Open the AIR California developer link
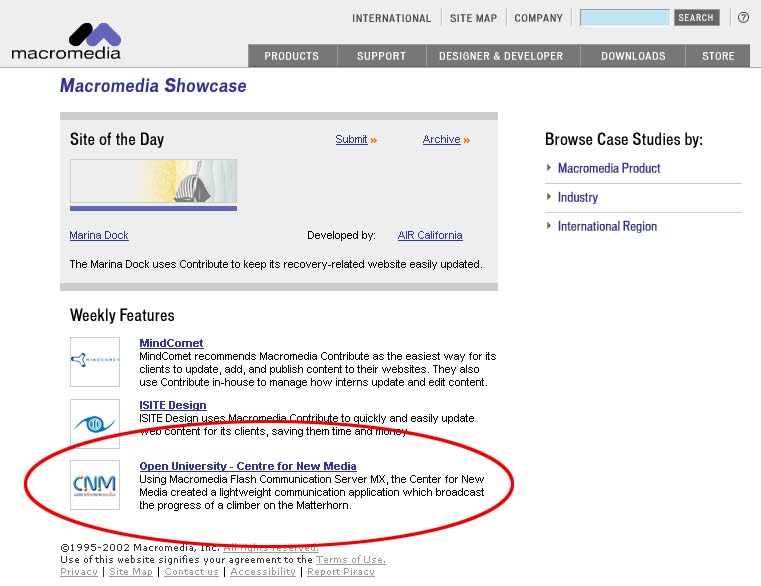The height and width of the screenshot is (586, 761). click(430, 236)
